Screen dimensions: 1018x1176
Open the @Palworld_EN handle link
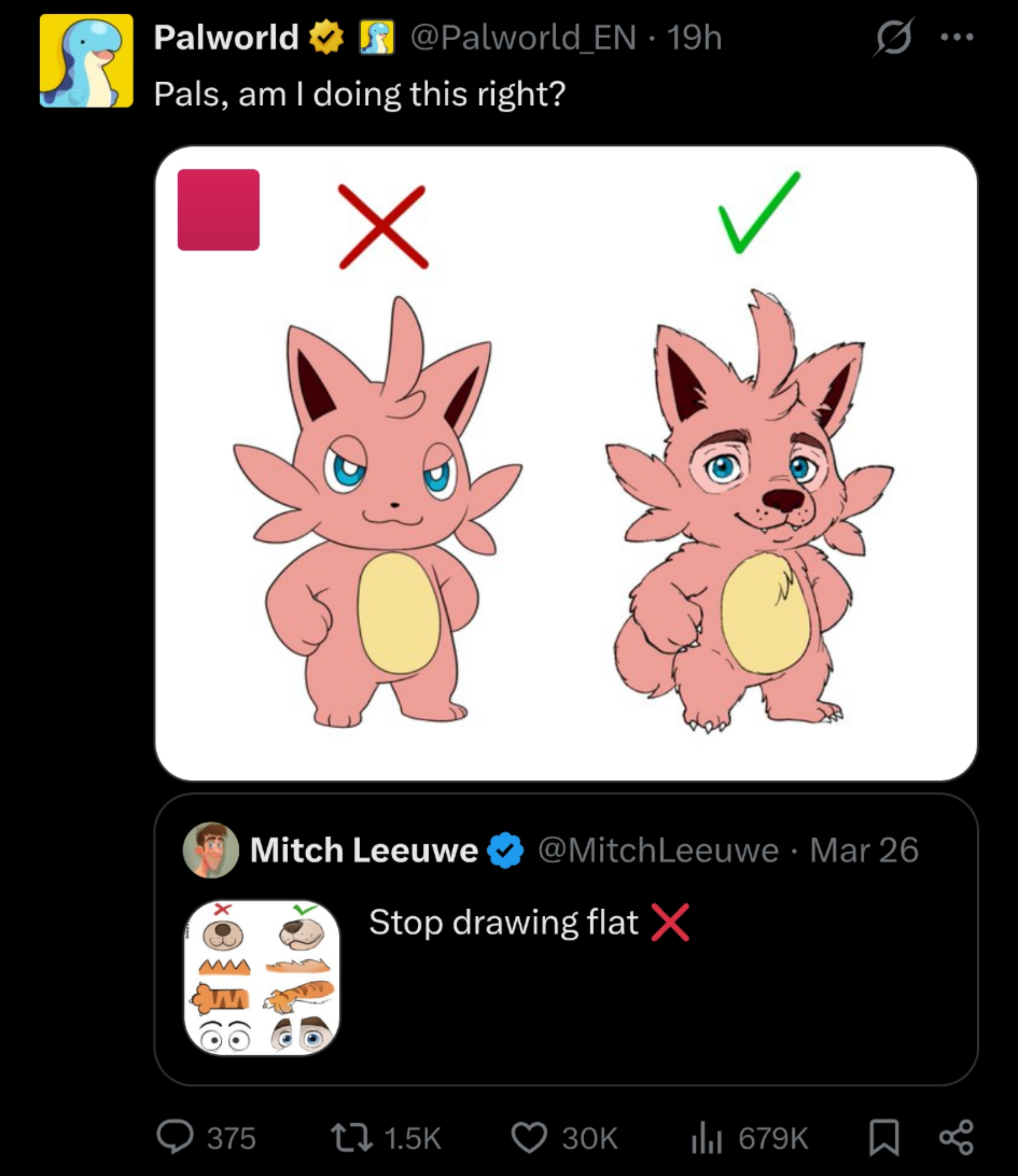point(523,38)
